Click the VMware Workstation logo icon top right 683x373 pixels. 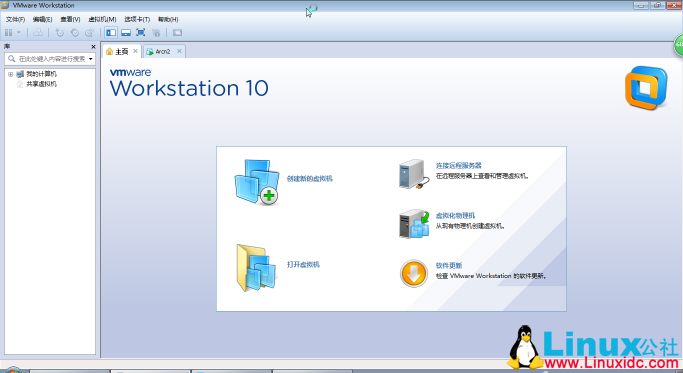(x=646, y=88)
